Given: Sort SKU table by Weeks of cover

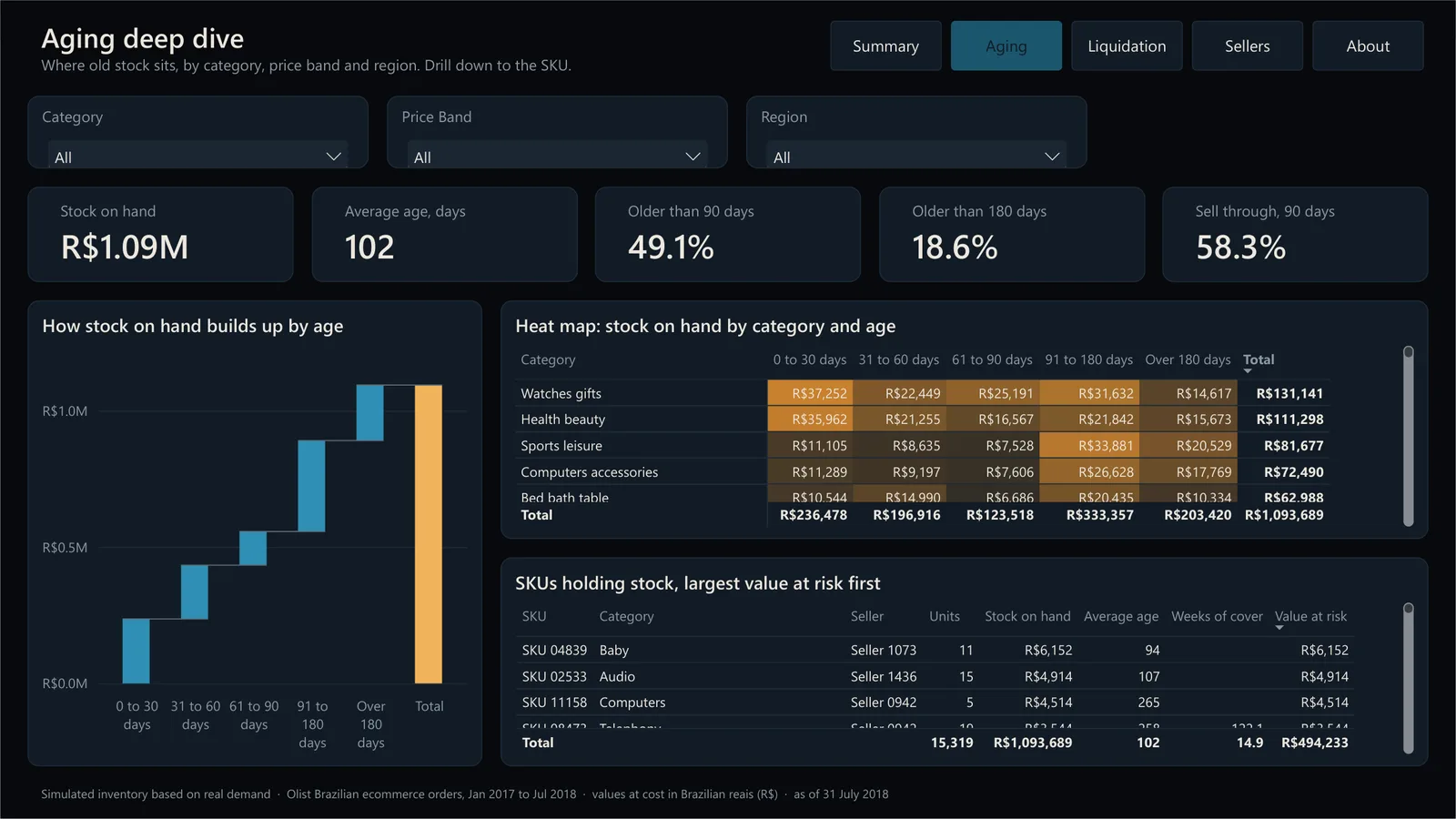Looking at the screenshot, I should [1217, 616].
